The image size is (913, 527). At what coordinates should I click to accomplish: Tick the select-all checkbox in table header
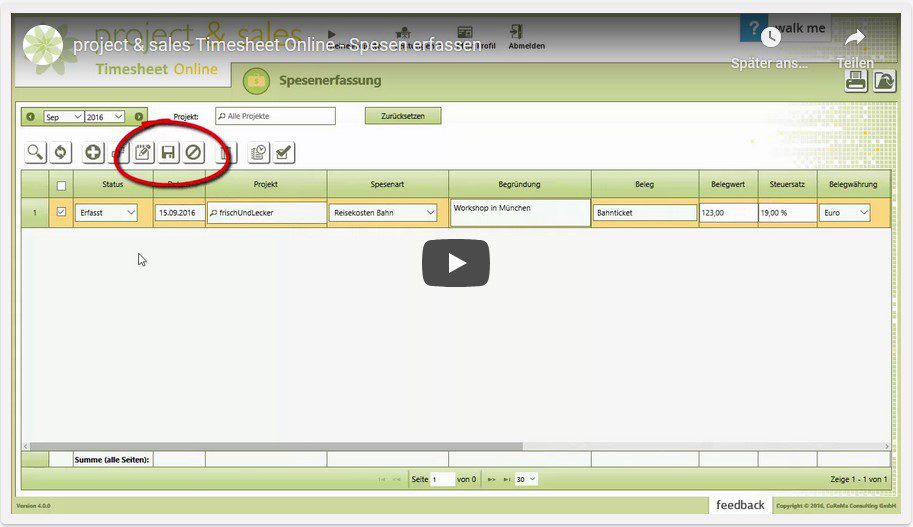[x=61, y=186]
